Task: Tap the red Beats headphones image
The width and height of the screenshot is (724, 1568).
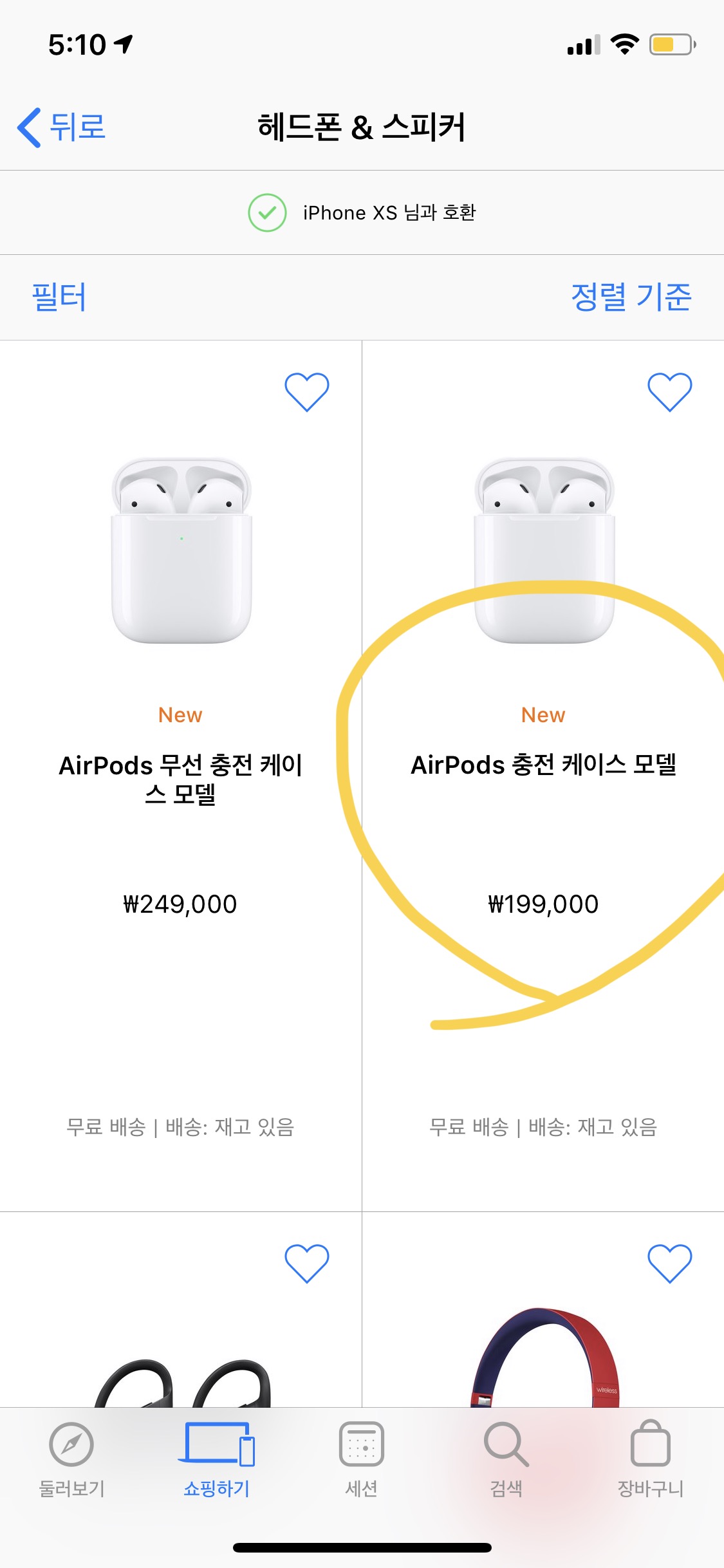Action: pos(544,1358)
